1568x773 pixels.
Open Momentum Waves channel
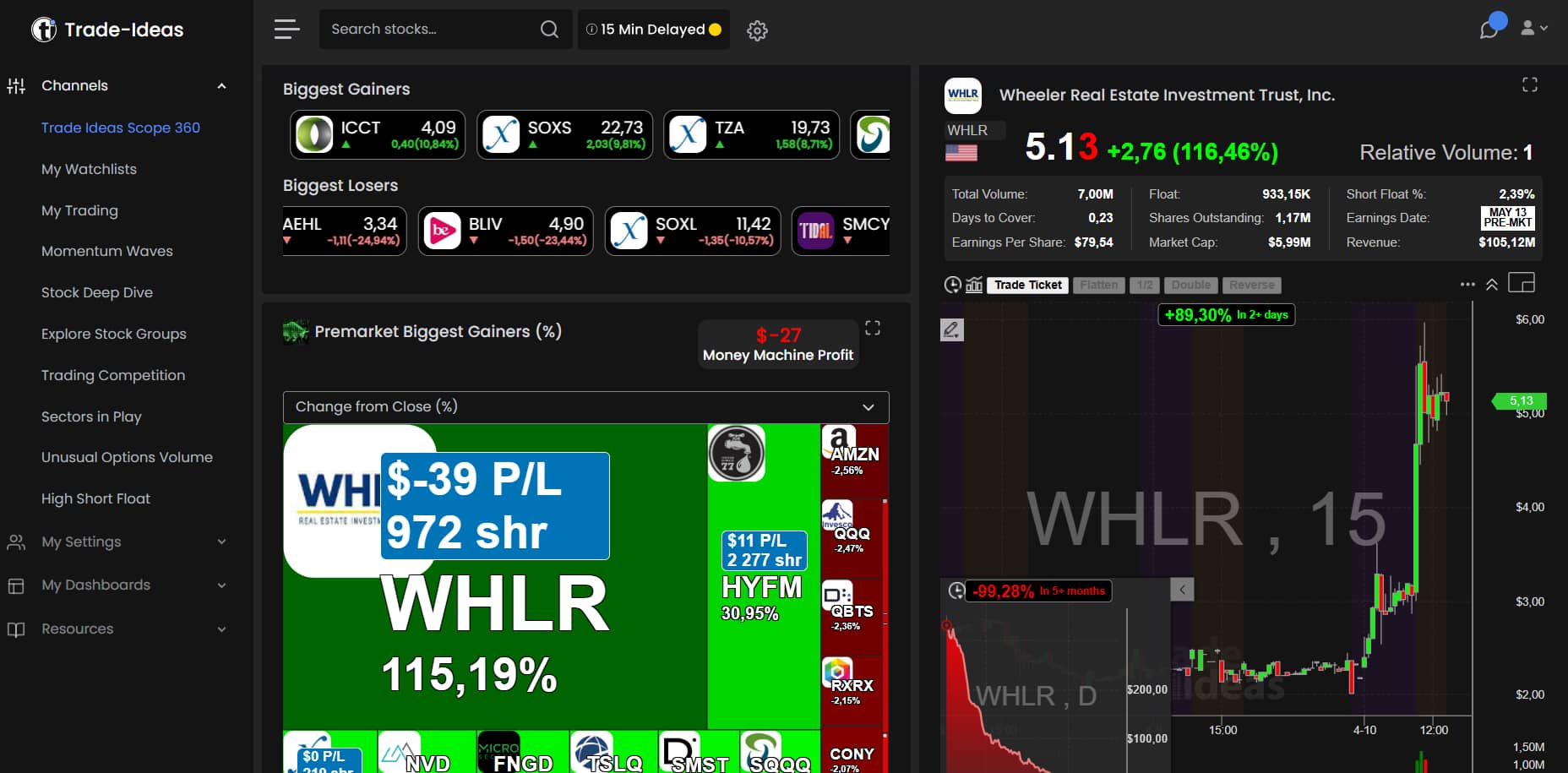click(x=107, y=251)
